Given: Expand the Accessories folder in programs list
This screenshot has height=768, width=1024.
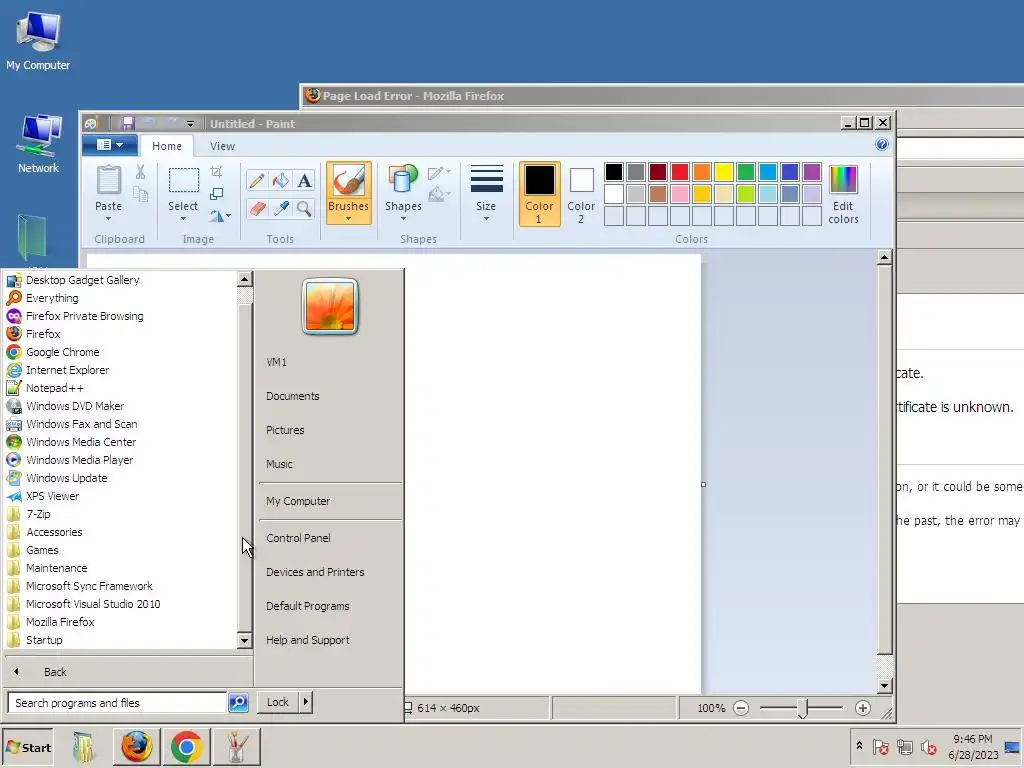Looking at the screenshot, I should tap(54, 532).
